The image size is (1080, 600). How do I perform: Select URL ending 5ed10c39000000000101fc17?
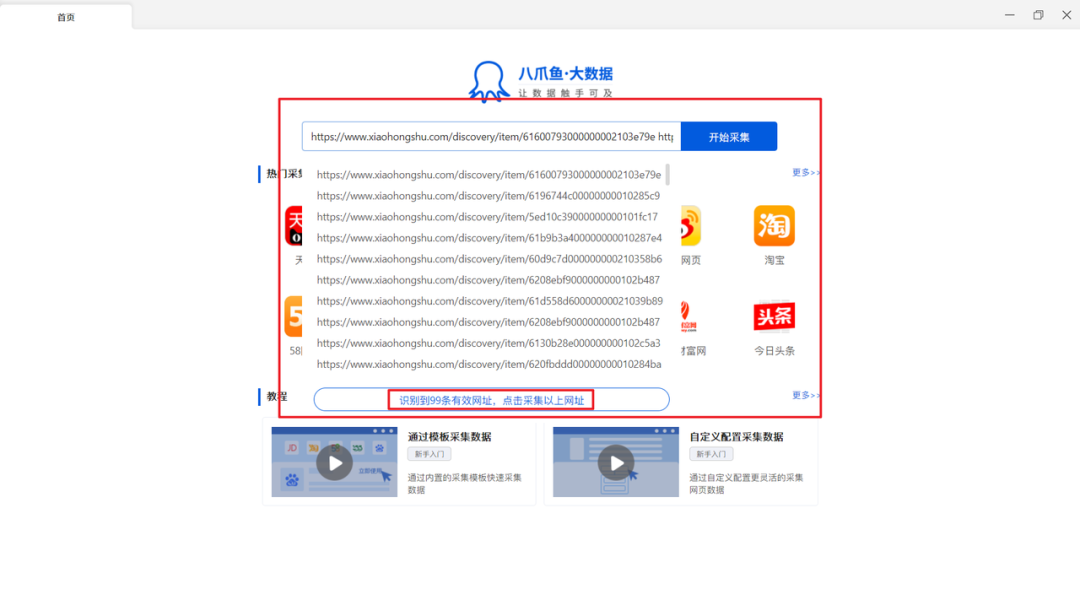pos(487,217)
